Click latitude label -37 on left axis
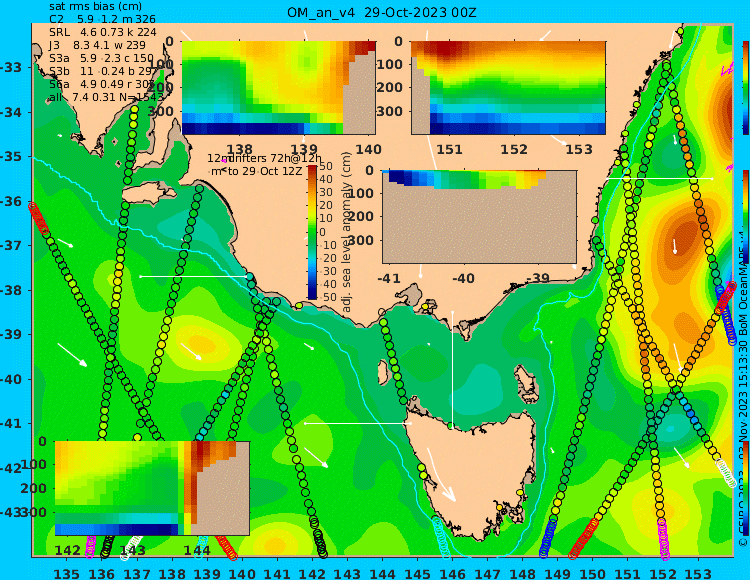 coord(11,246)
